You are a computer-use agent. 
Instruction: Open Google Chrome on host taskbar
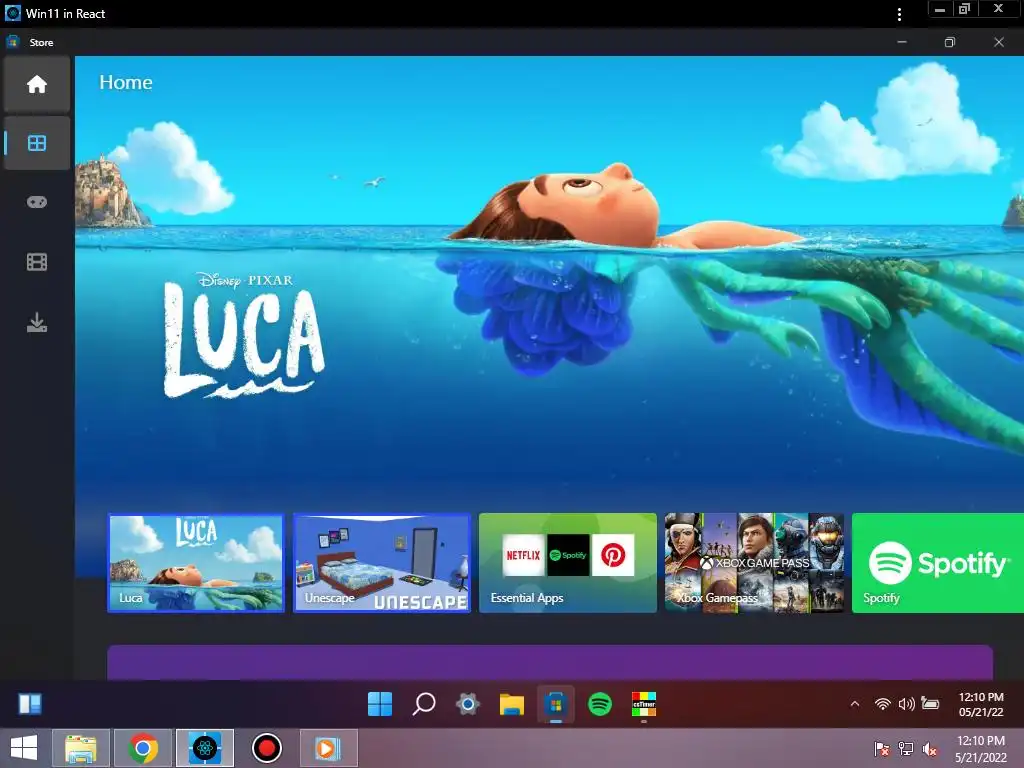click(x=143, y=748)
